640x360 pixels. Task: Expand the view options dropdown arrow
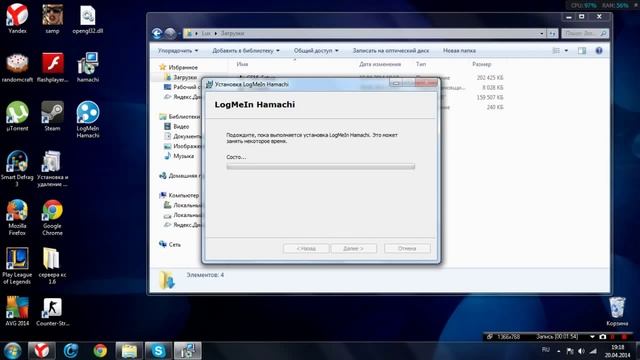pyautogui.click(x=566, y=51)
